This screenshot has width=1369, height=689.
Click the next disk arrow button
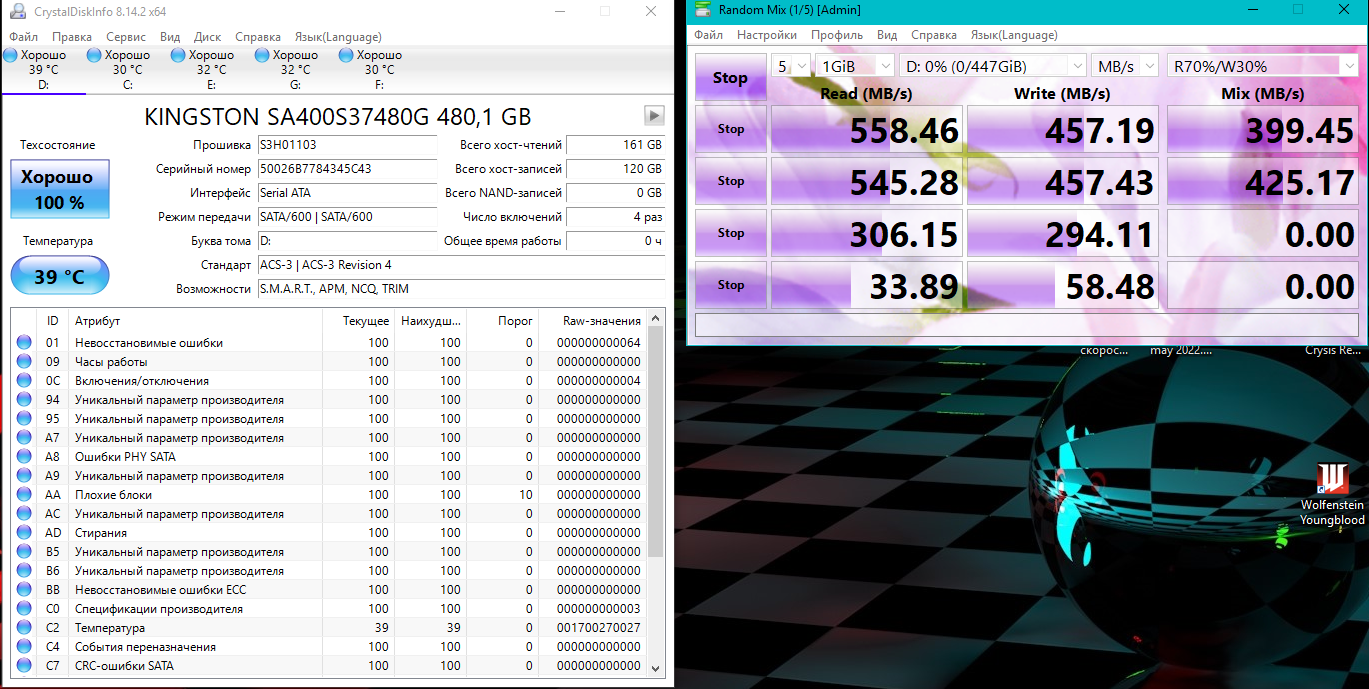coord(654,115)
